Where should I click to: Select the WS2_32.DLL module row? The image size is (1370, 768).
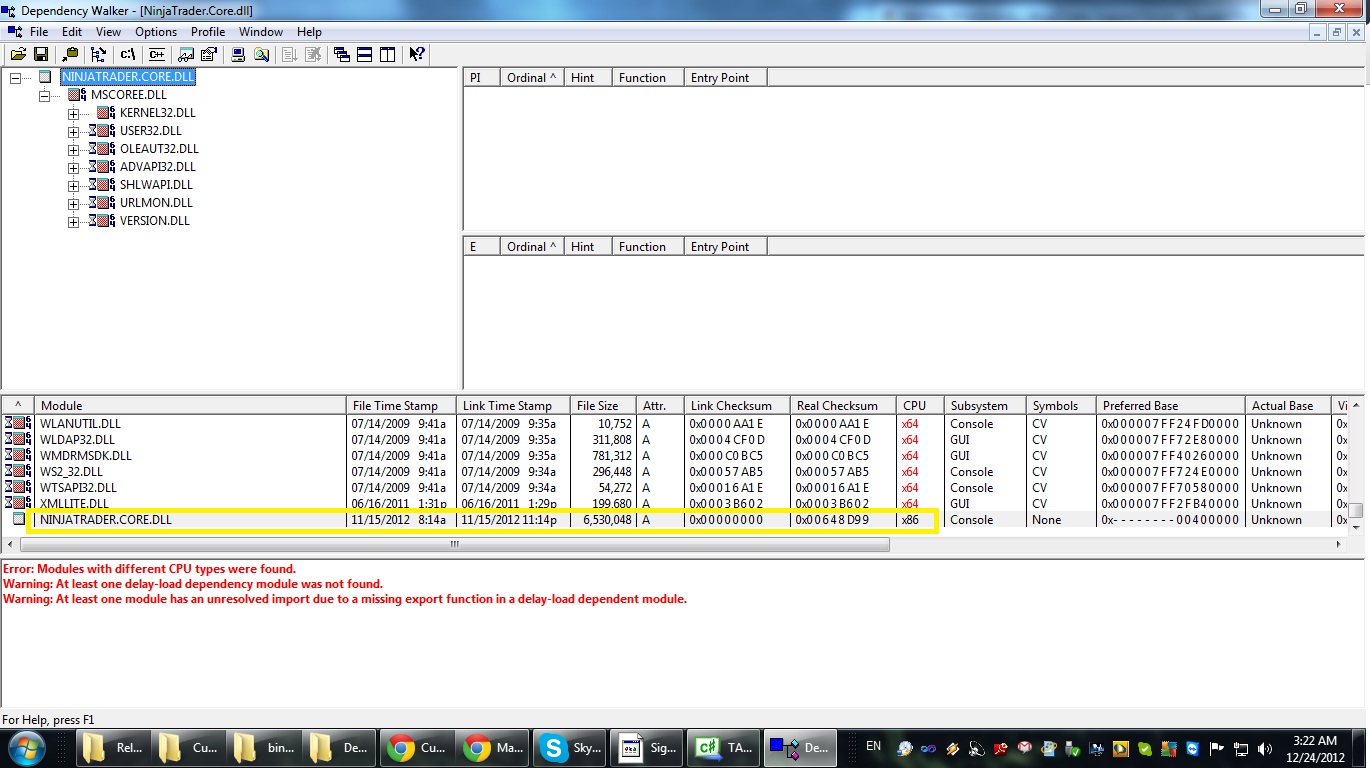pyautogui.click(x=675, y=472)
